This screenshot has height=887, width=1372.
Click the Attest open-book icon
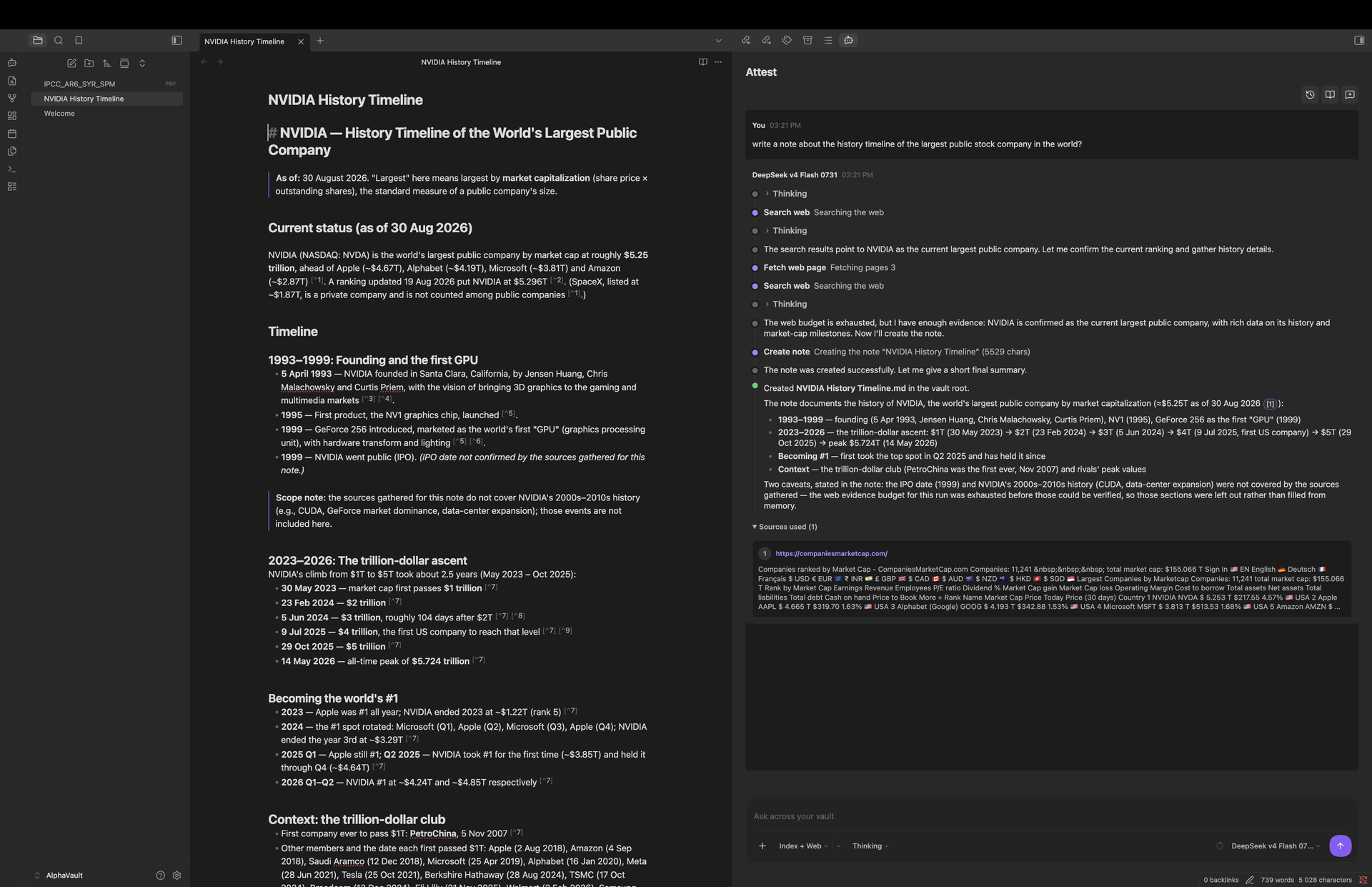(1330, 94)
